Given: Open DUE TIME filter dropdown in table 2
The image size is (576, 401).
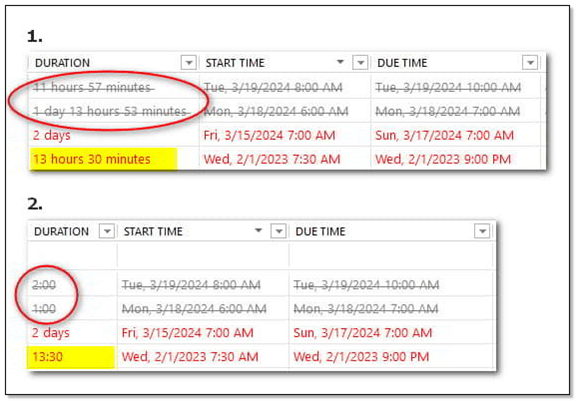Looking at the screenshot, I should tap(482, 231).
